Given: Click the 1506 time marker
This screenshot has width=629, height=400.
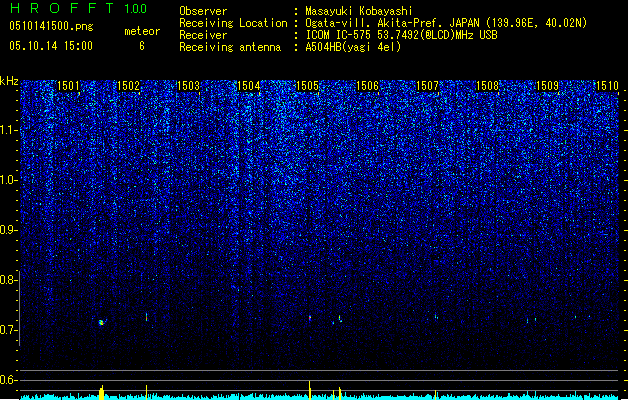Looking at the screenshot, I should point(367,86).
